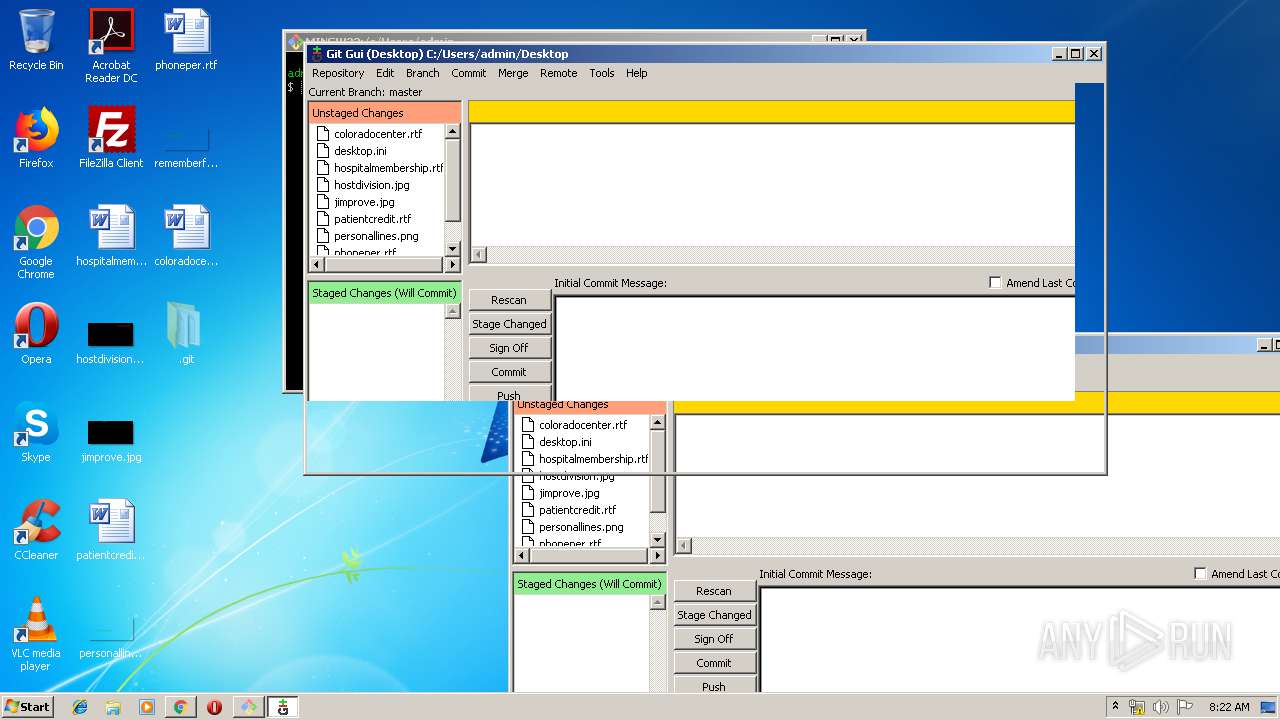Select hospitalmem... Word document on desktop
The width and height of the screenshot is (1280, 720).
111,236
